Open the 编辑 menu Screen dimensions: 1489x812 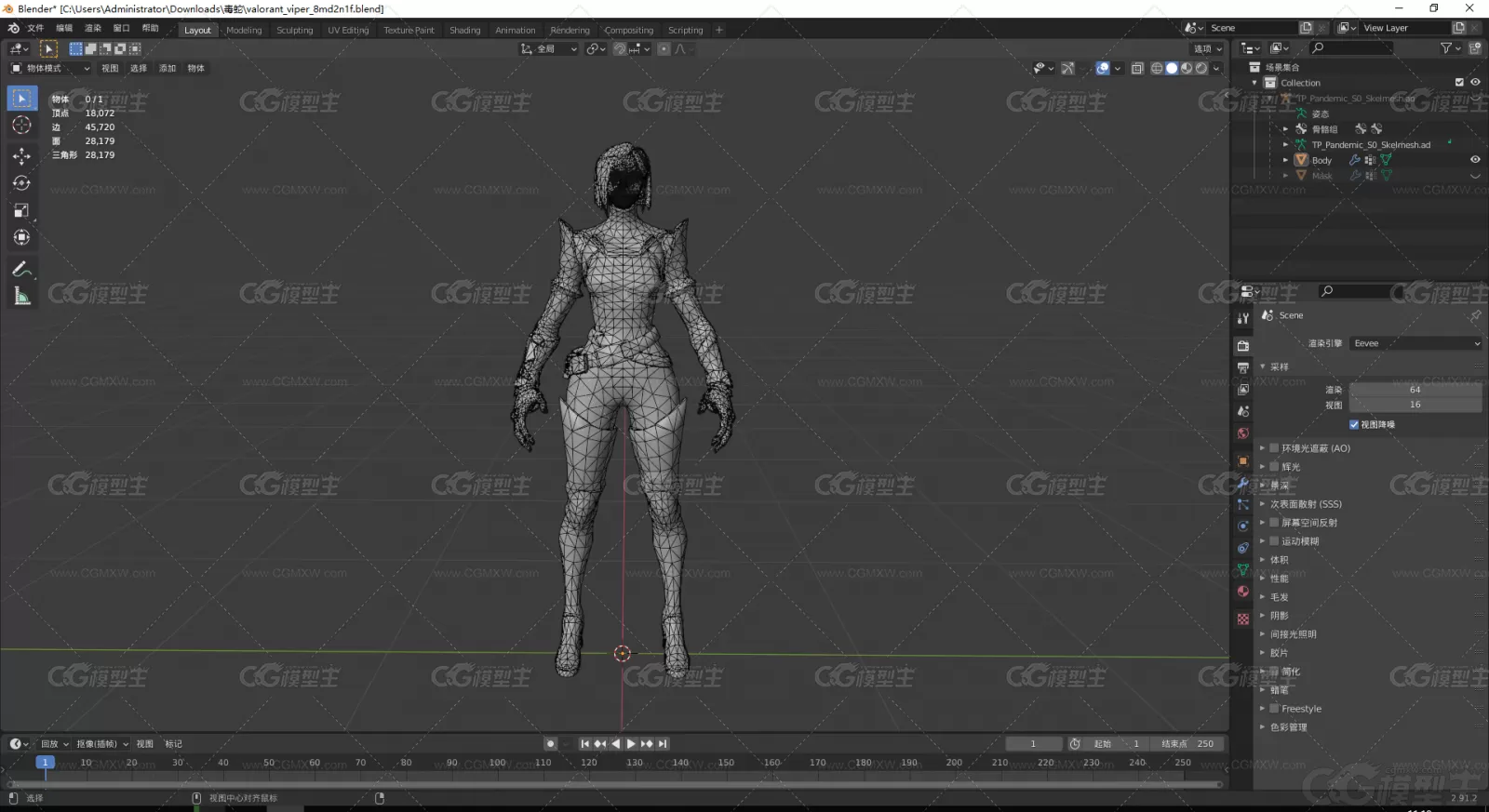pyautogui.click(x=64, y=28)
